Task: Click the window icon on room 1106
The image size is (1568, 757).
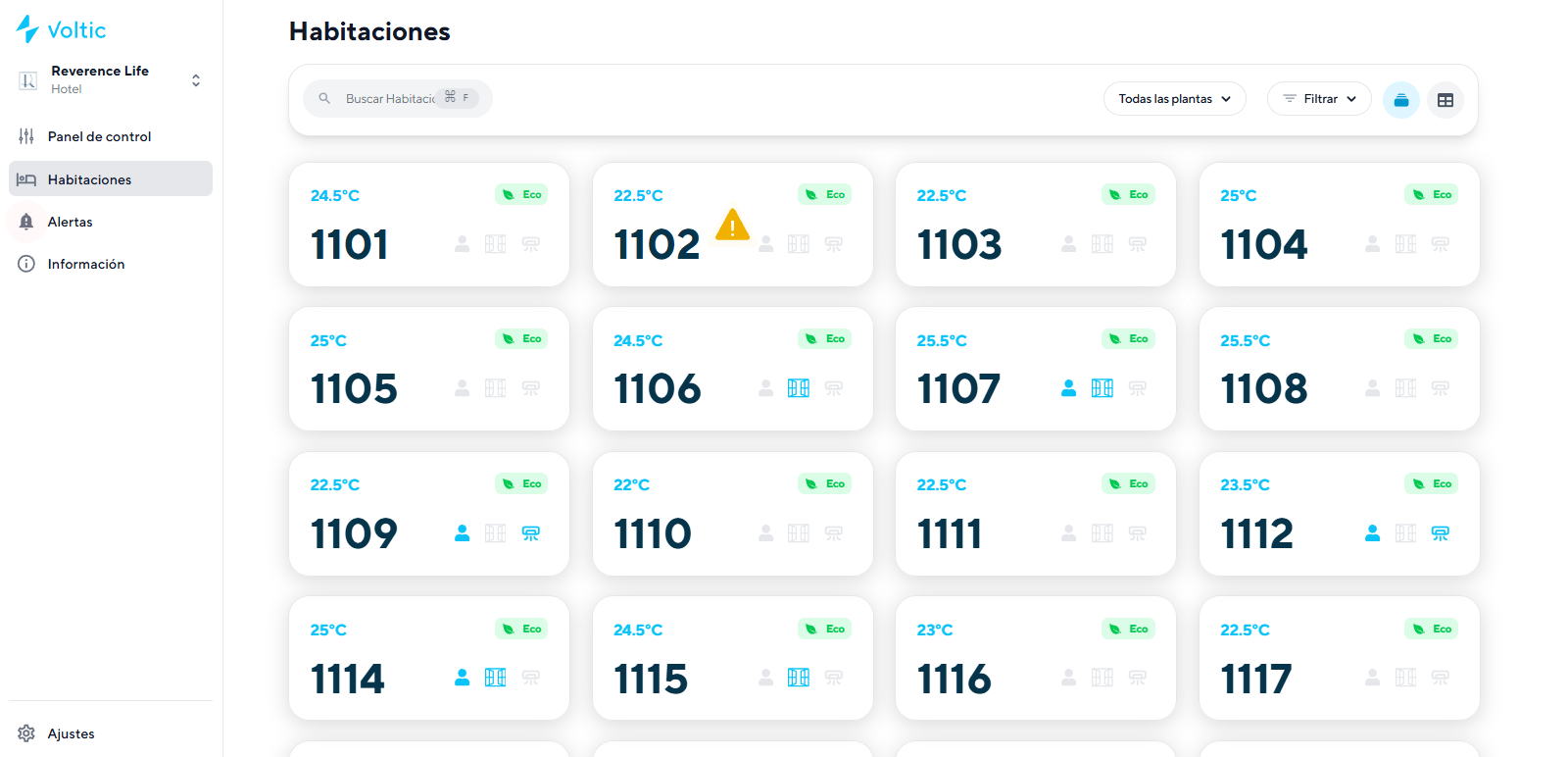Action: pyautogui.click(x=799, y=388)
